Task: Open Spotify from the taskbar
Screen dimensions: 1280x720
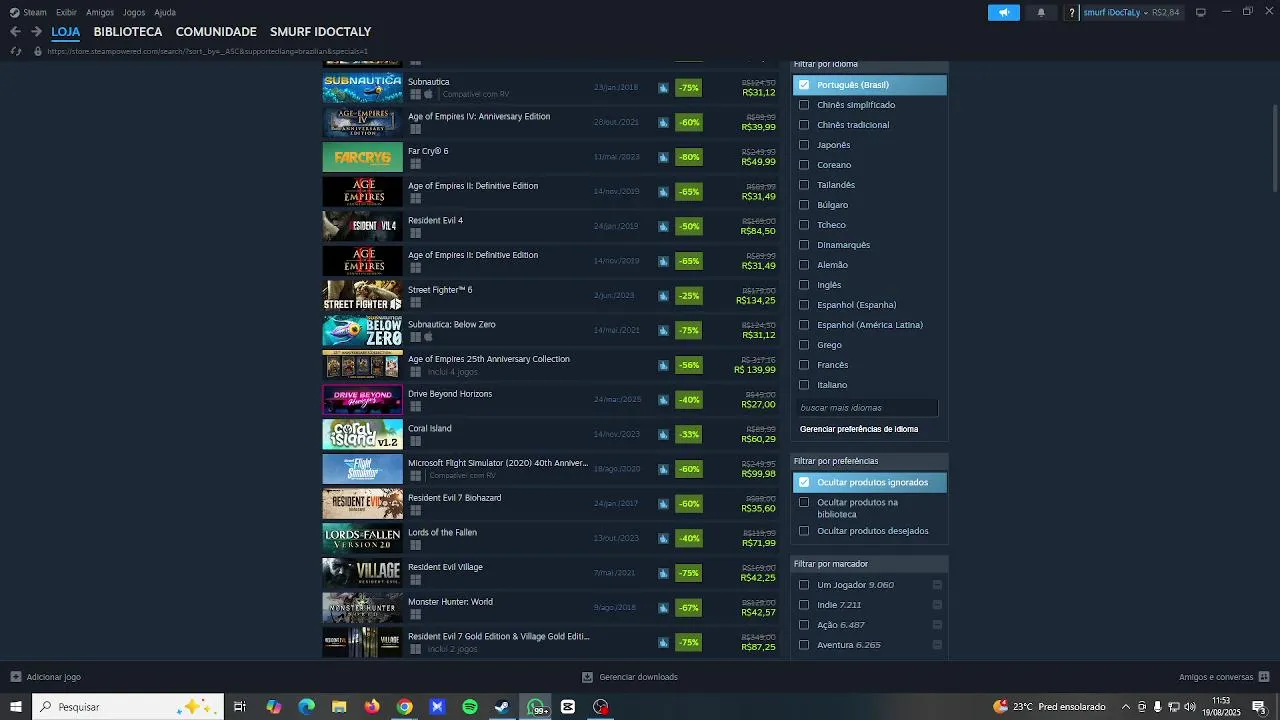Action: 469,707
